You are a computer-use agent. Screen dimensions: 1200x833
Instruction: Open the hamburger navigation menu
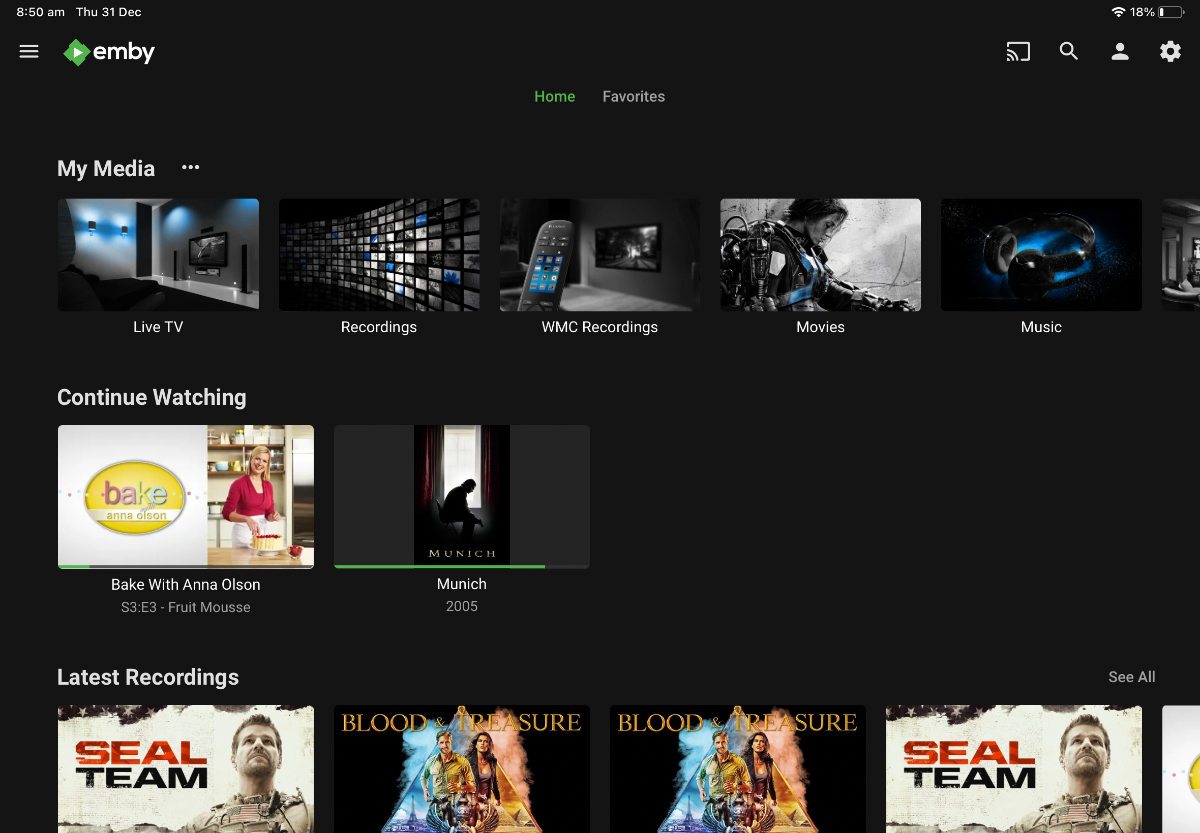[29, 52]
